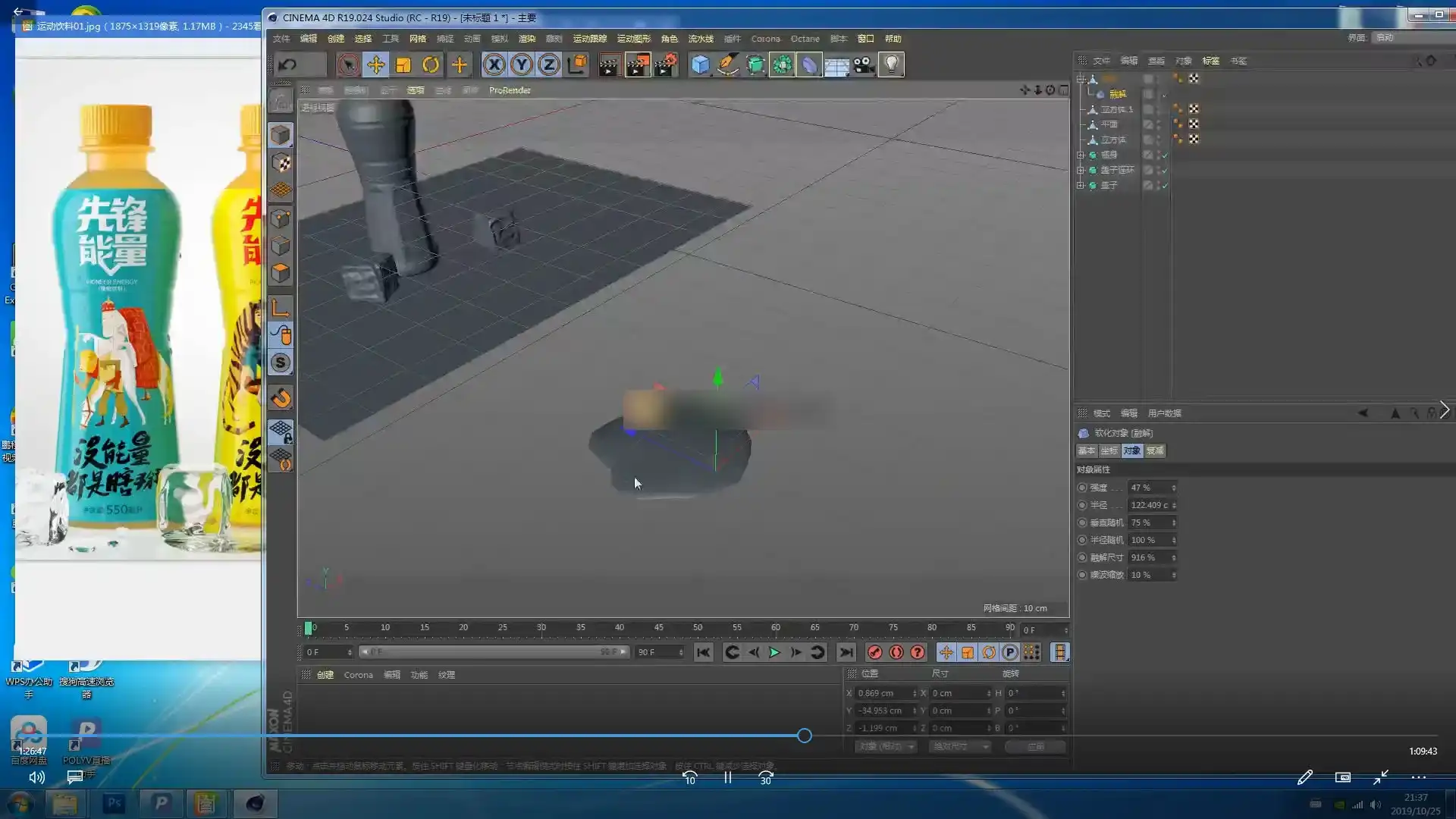This screenshot has height=819, width=1456.
Task: Toggle keyframe circle for 融解尺寸 parameter
Action: point(1082,557)
